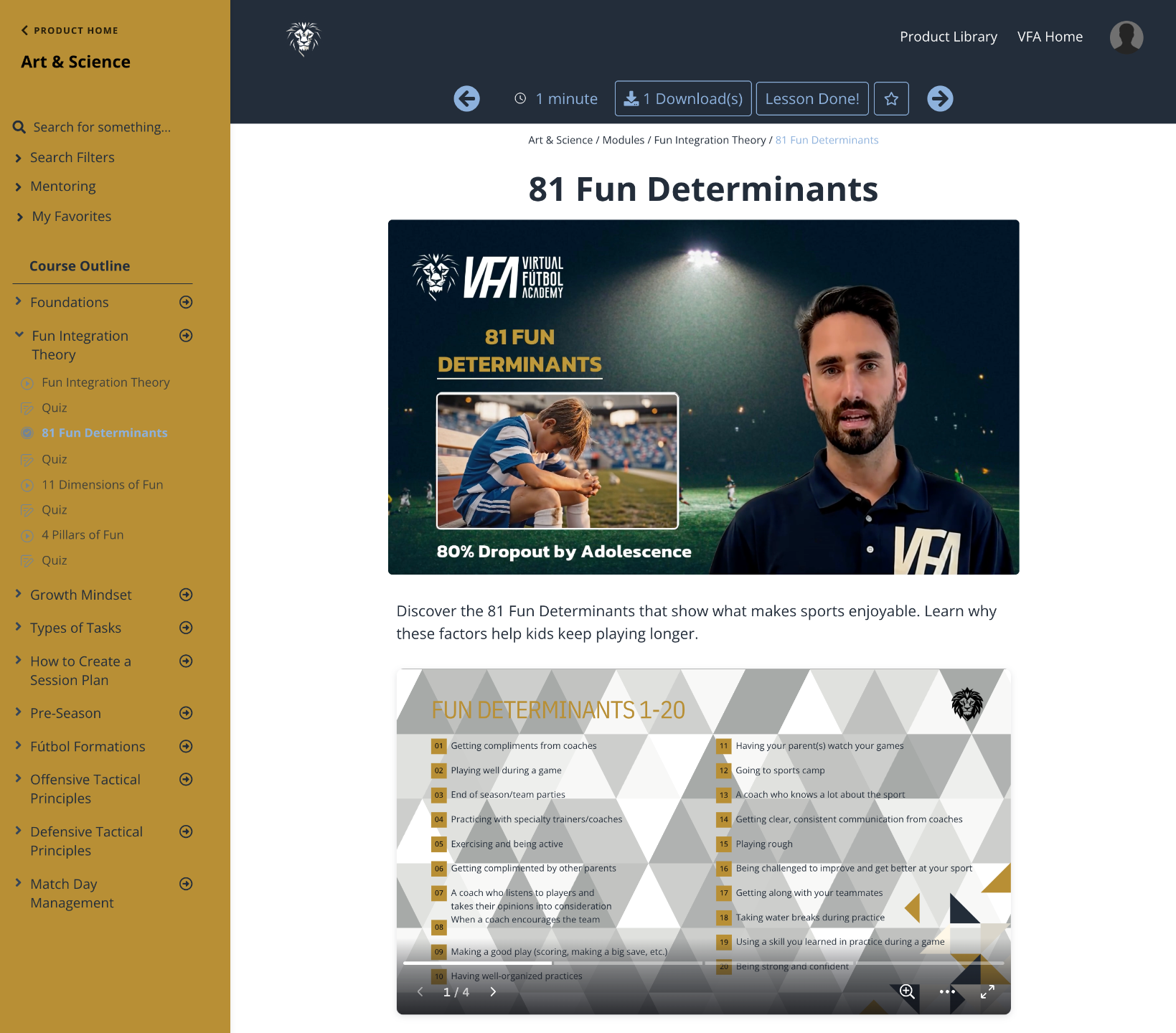Click the search magnifier icon in sidebar
Screen dimensions: 1176x1033
tap(19, 127)
